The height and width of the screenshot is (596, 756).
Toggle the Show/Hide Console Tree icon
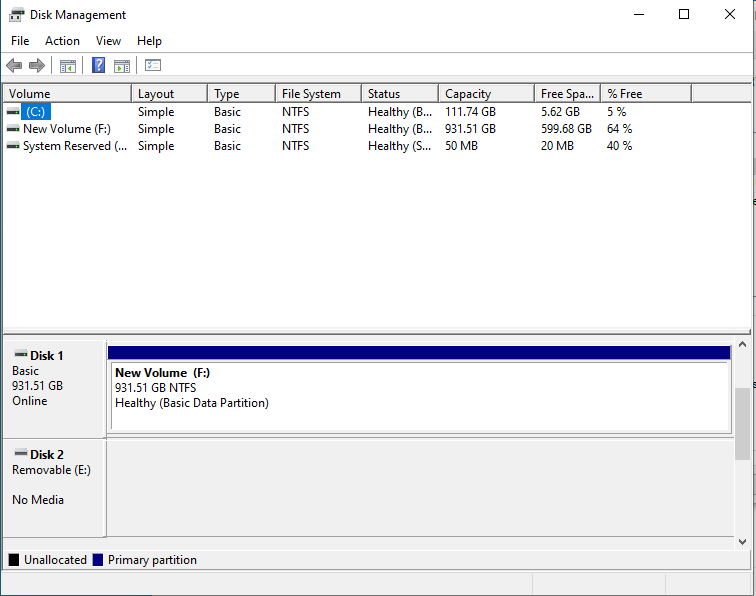click(x=68, y=66)
